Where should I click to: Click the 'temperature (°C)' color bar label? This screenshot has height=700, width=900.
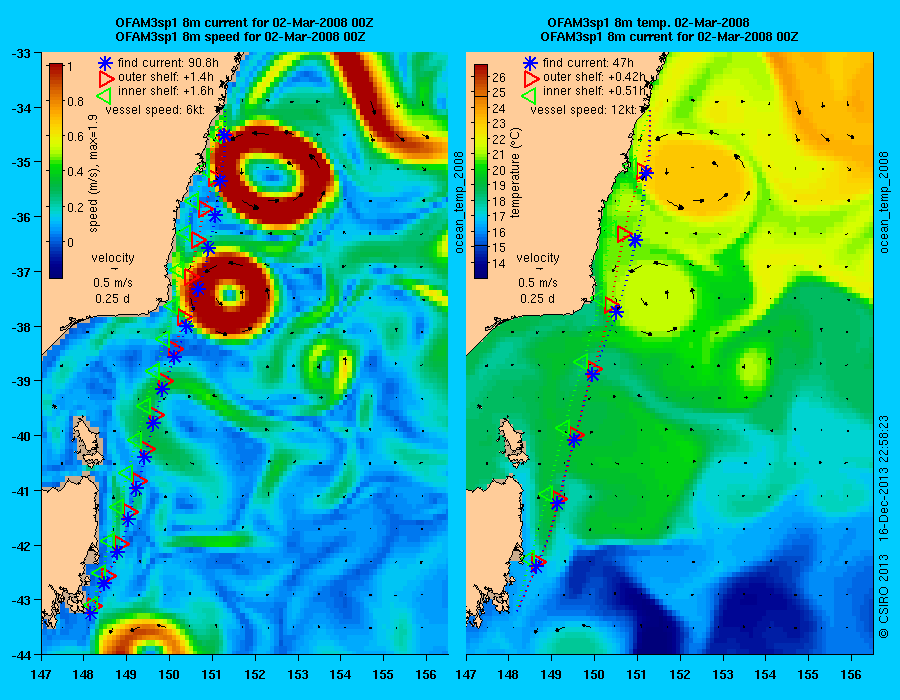coord(515,172)
